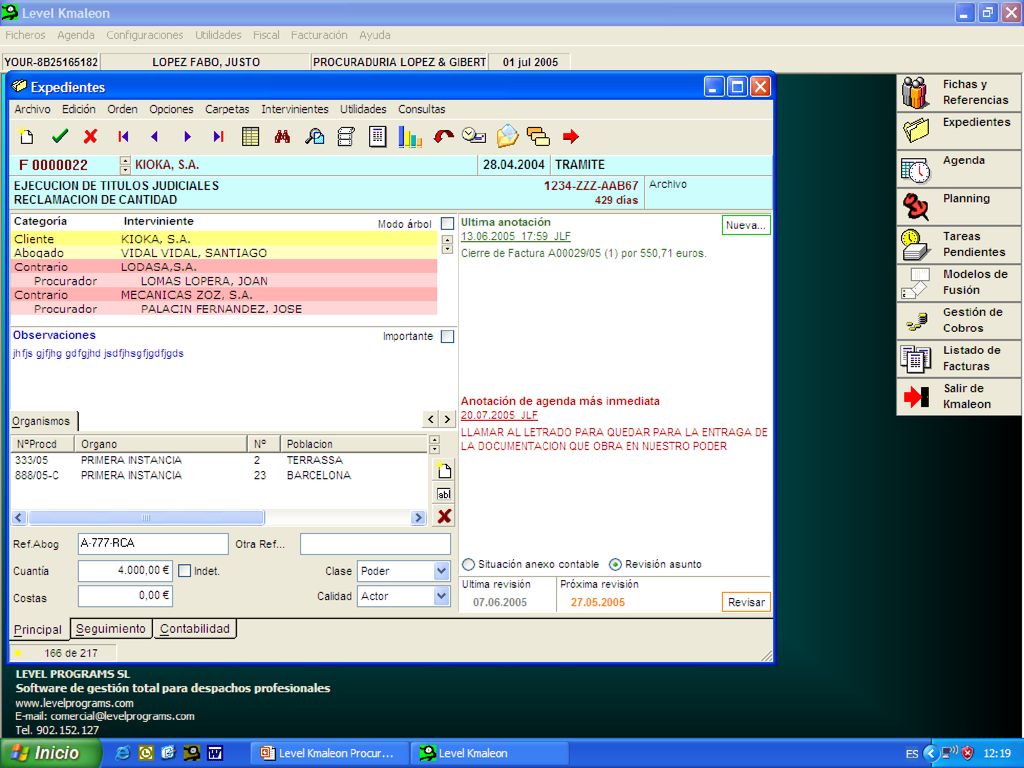Delete organismo with red X icon

444,517
